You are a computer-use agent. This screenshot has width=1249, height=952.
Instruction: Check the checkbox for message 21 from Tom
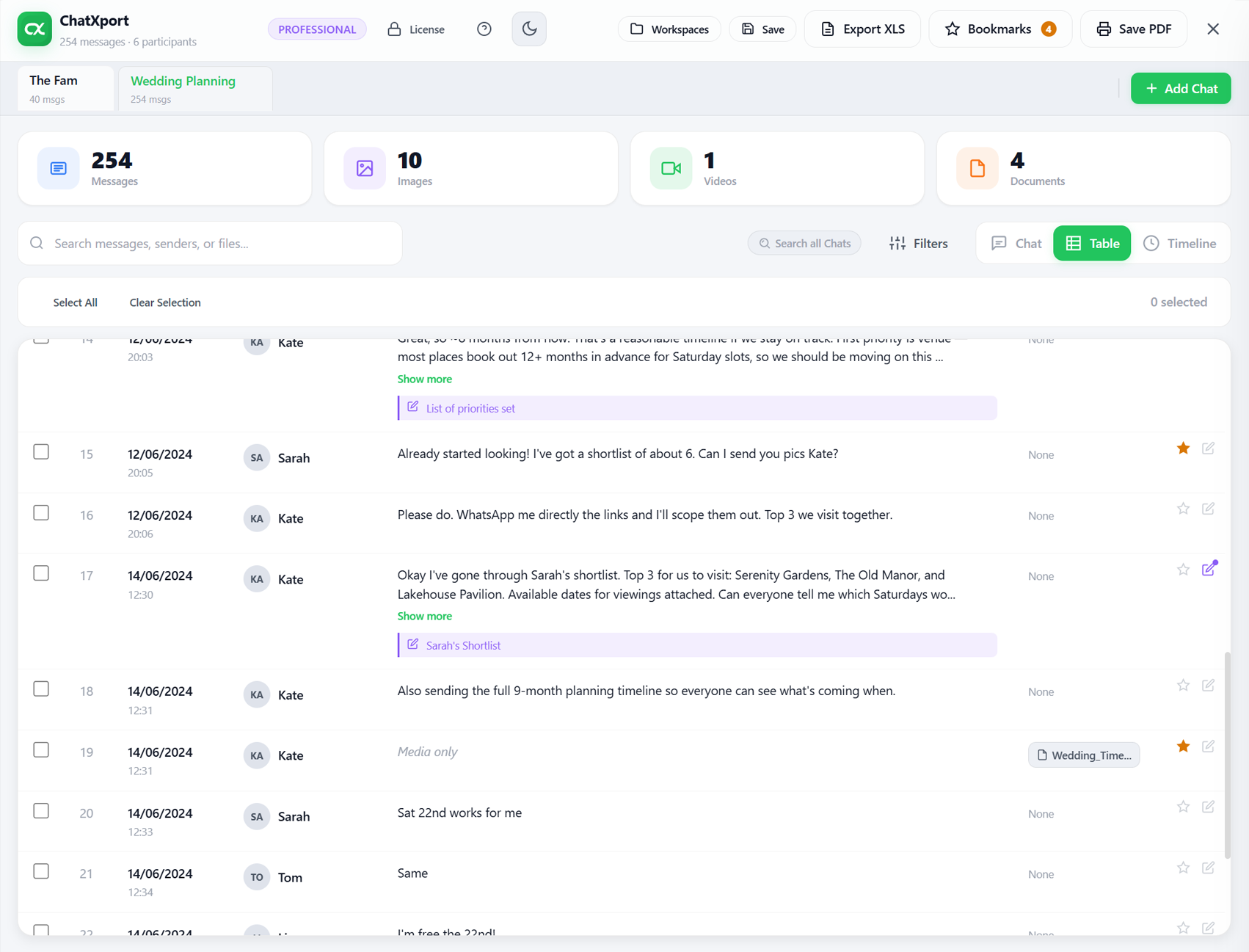click(x=41, y=871)
